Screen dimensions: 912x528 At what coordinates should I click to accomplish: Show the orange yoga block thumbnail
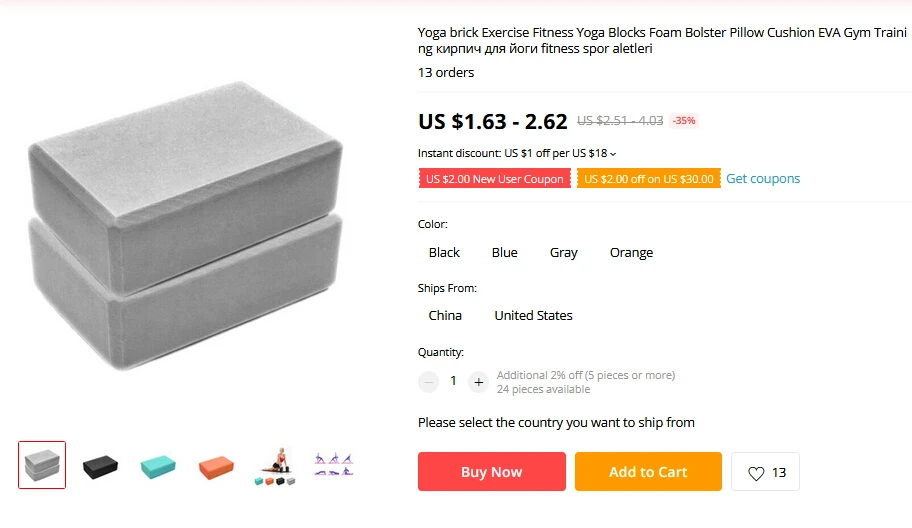coord(216,466)
